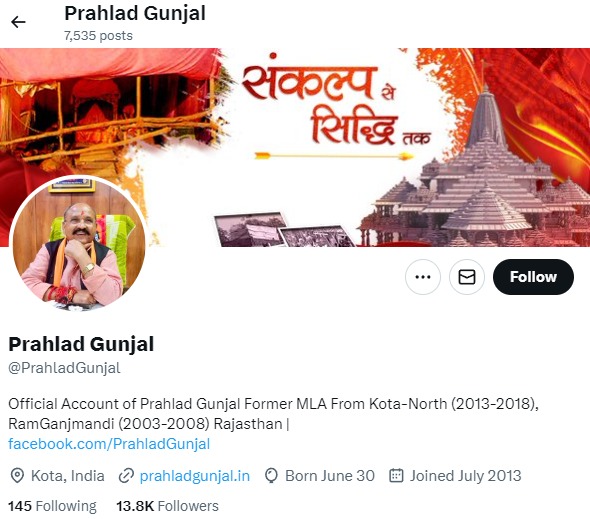
Task: Send a message via the envelope icon
Action: point(467,277)
